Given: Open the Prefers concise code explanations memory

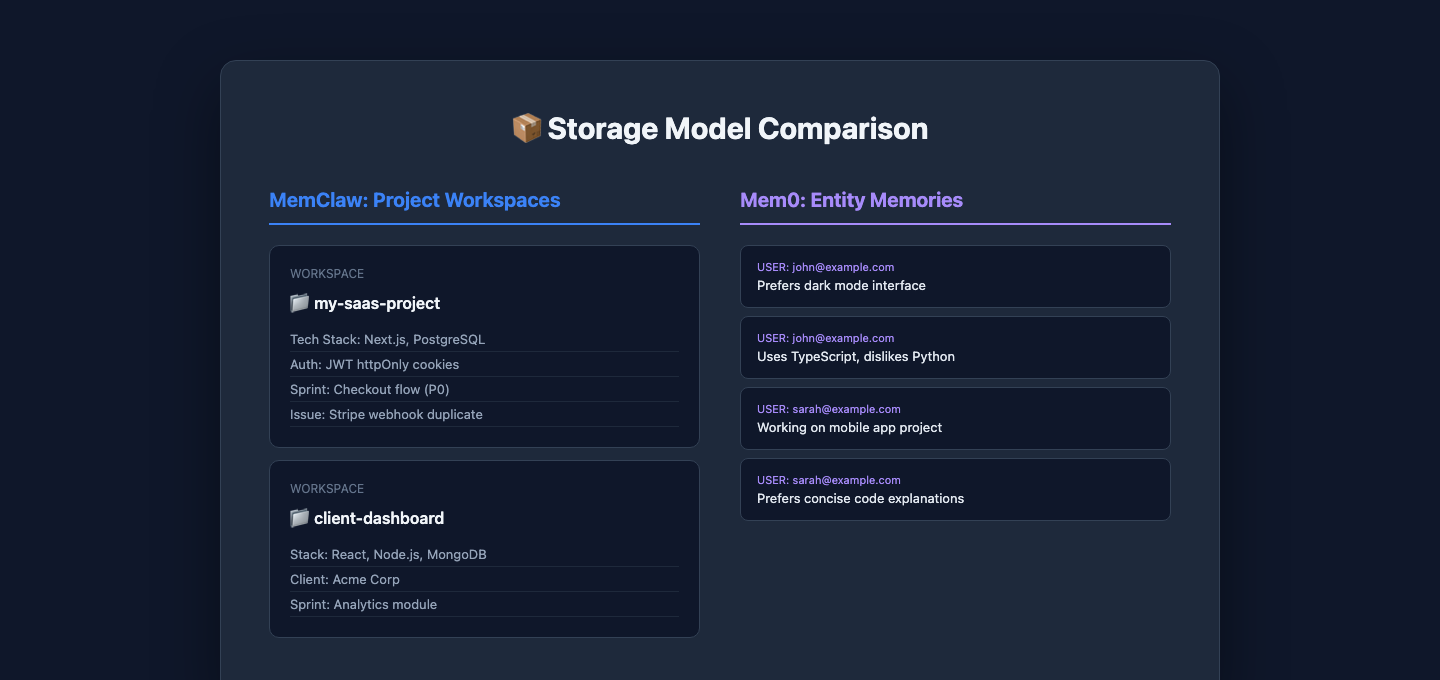Looking at the screenshot, I should tap(860, 499).
